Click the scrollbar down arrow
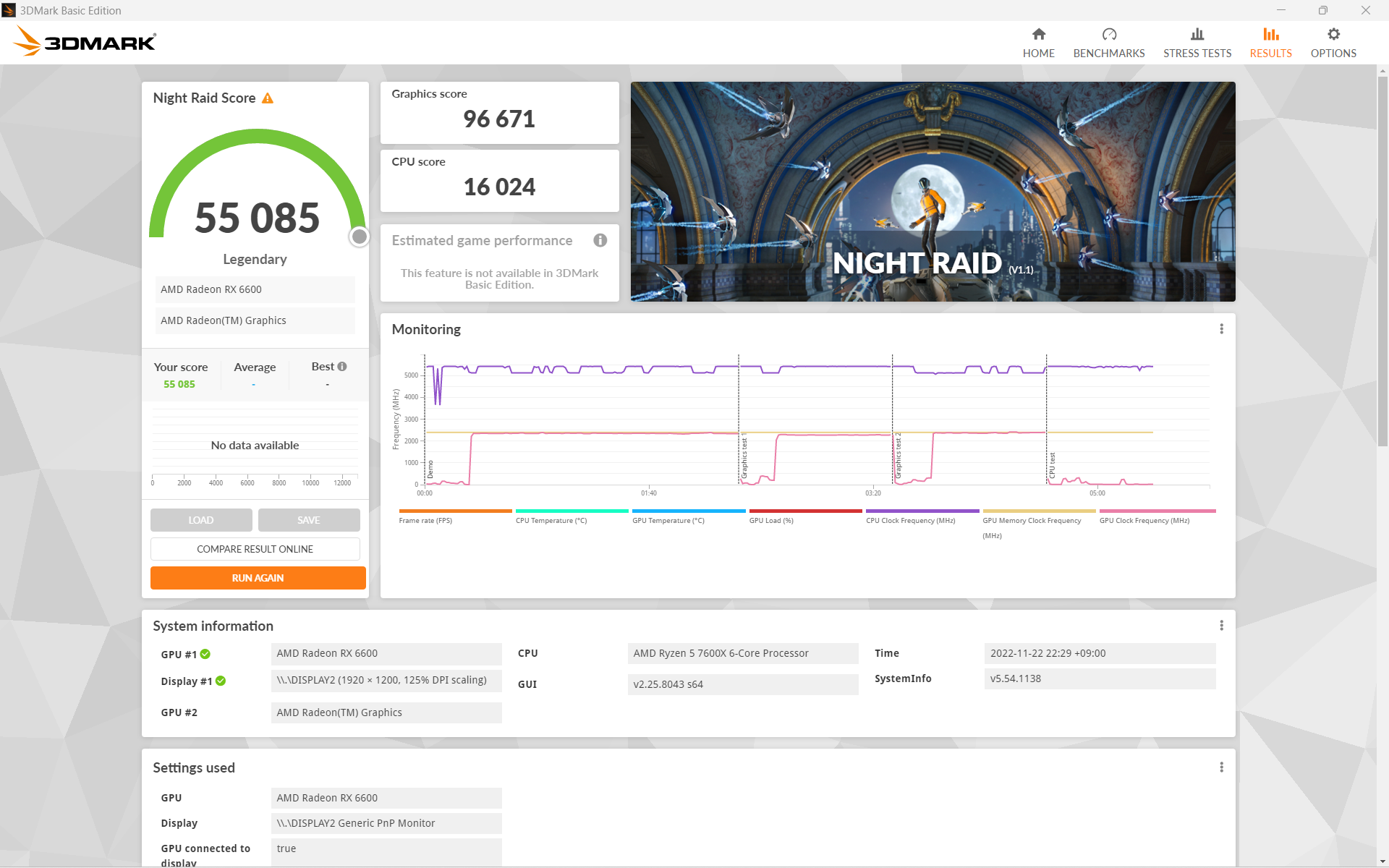1389x868 pixels. click(1382, 861)
